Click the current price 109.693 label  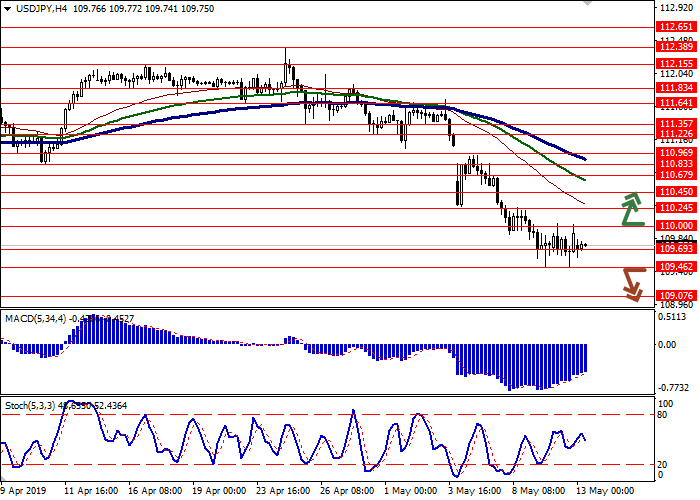pos(675,248)
